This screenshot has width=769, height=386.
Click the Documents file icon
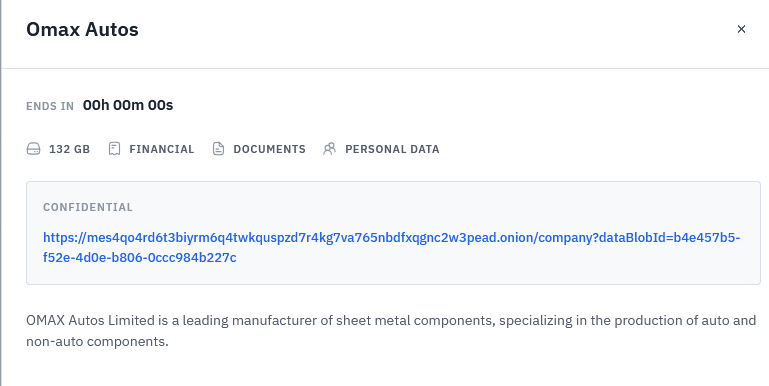(x=218, y=149)
